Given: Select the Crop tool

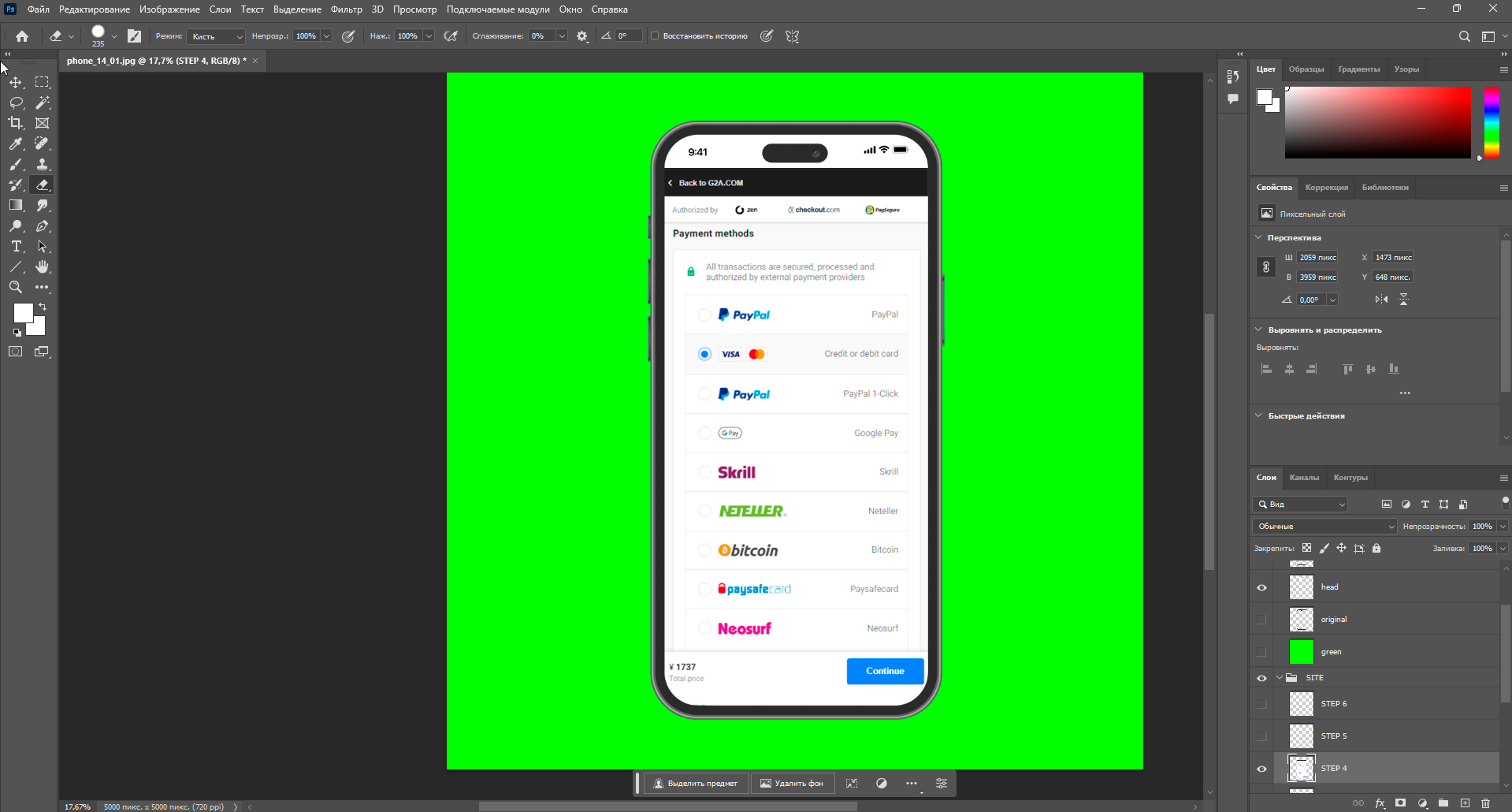Looking at the screenshot, I should point(16,123).
